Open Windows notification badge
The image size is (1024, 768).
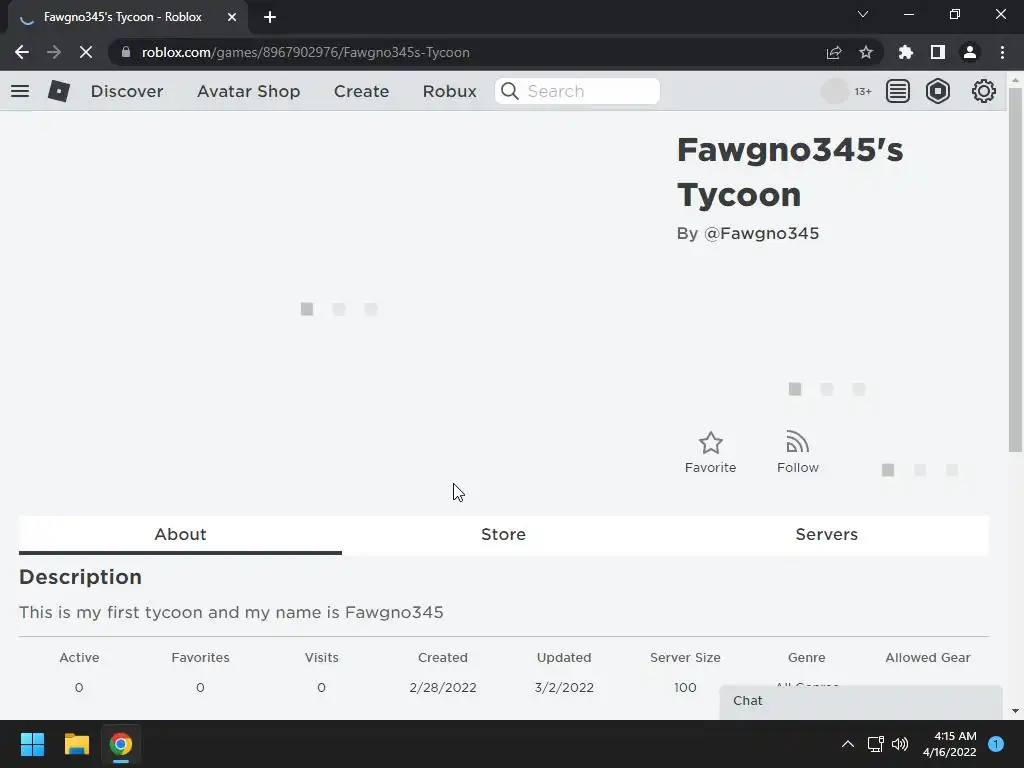(996, 744)
